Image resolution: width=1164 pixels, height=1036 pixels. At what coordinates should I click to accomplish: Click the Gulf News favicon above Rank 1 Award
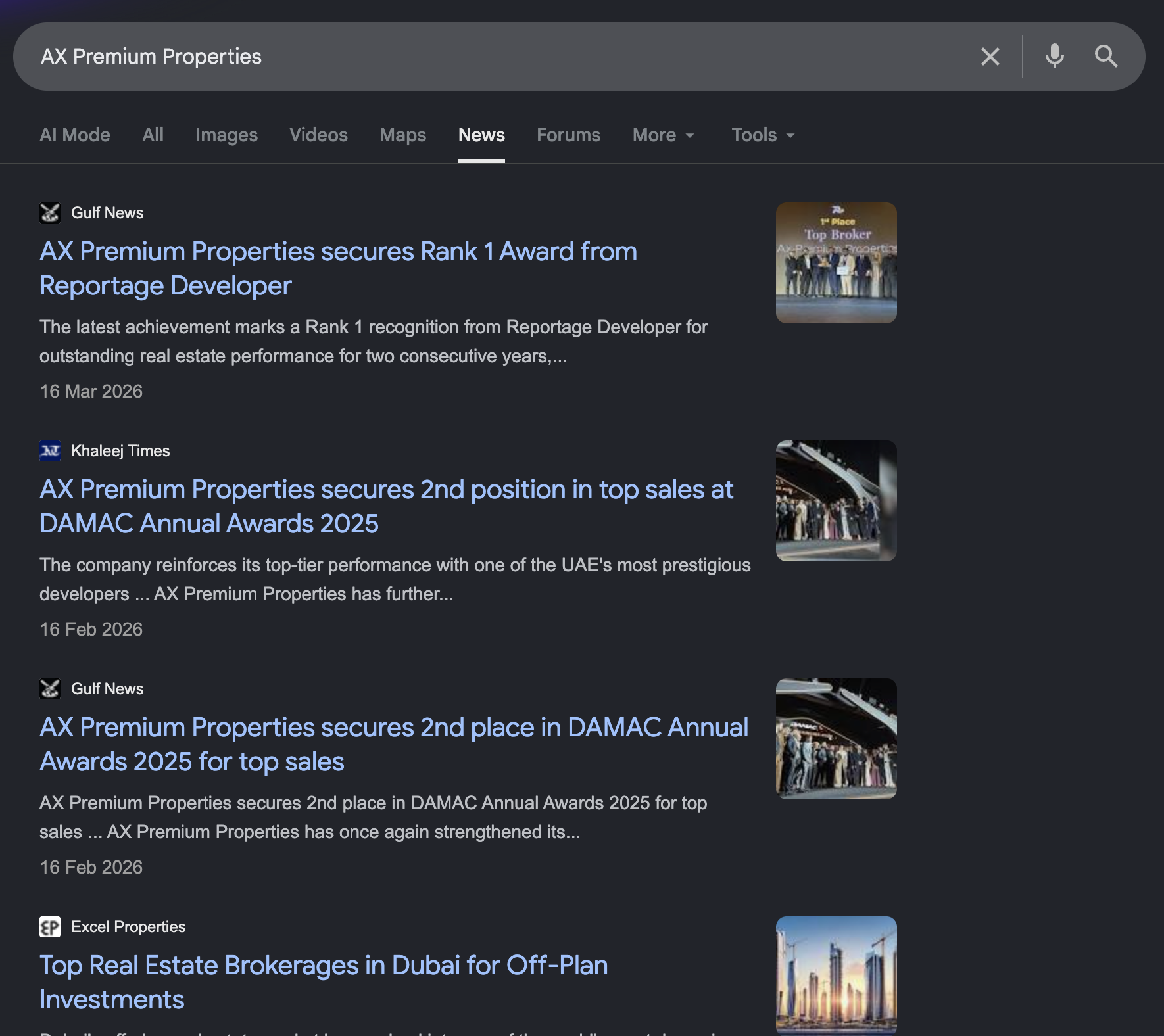(x=50, y=213)
